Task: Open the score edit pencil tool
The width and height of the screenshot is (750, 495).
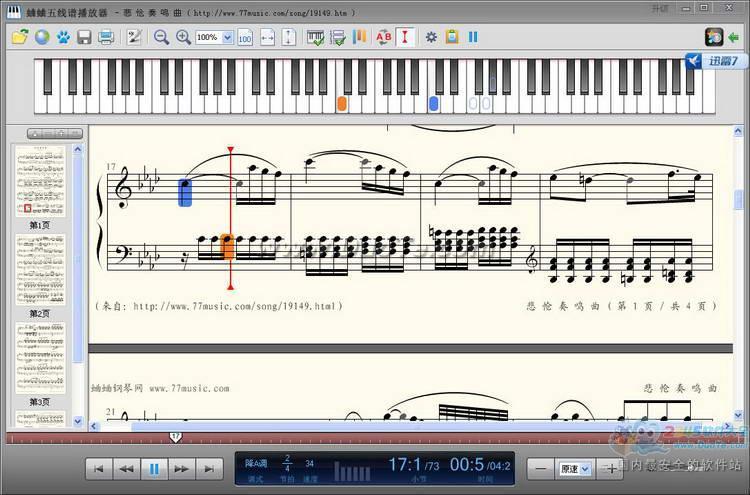Action: (x=134, y=37)
